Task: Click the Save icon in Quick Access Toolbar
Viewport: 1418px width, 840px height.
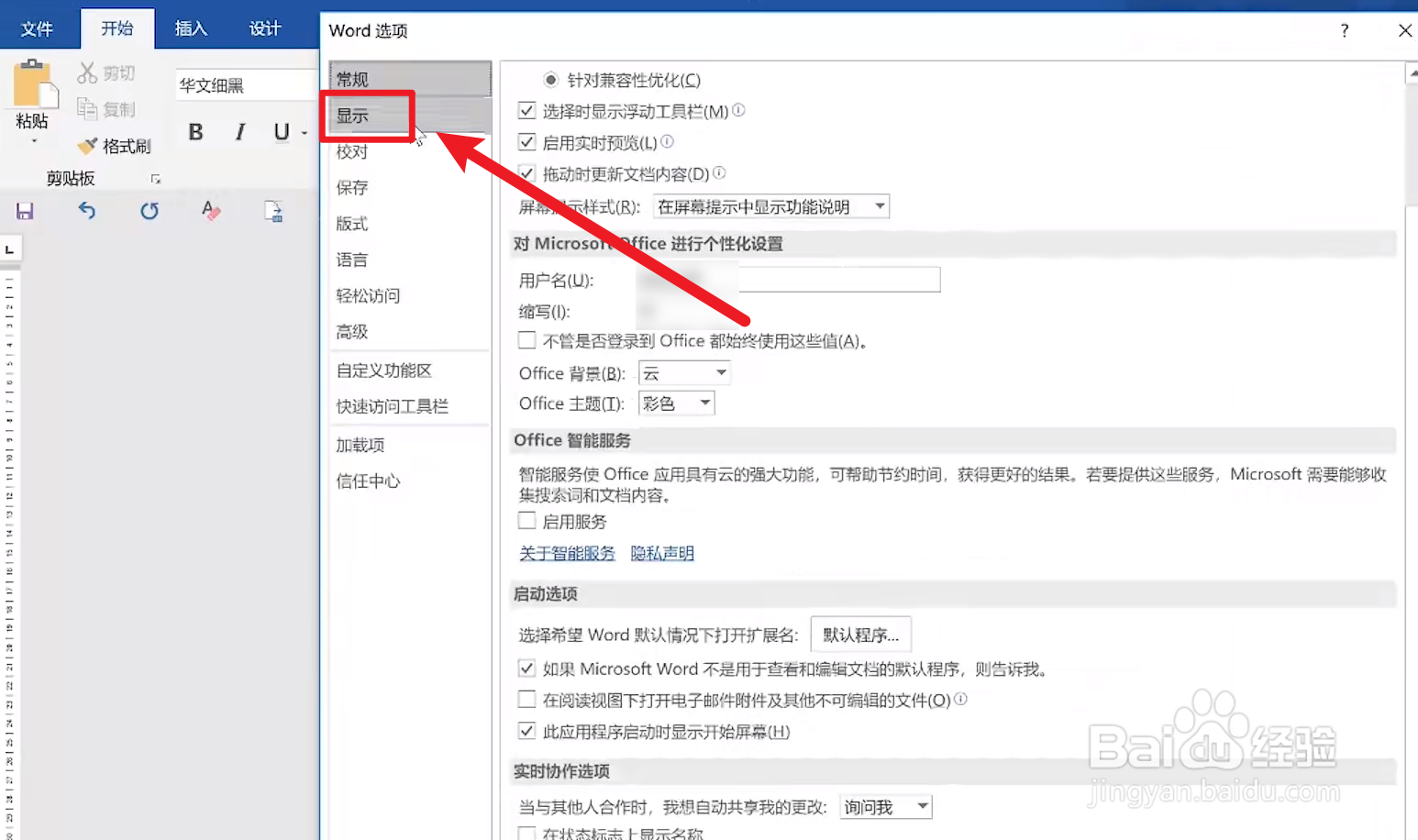Action: tap(25, 211)
